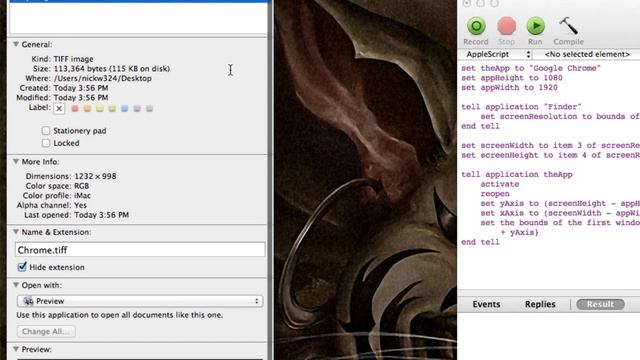Viewport: 640px width, 360px height.
Task: Enable the Stationery pad checkbox
Action: [x=46, y=131]
